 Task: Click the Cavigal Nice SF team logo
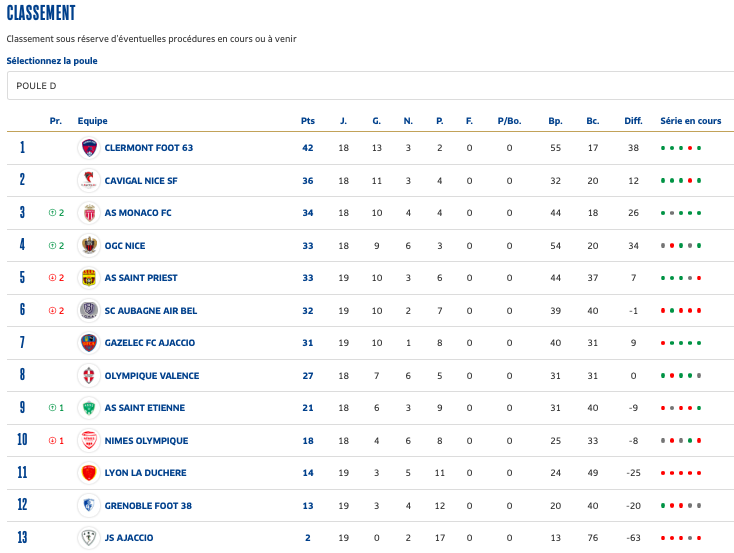tap(89, 180)
